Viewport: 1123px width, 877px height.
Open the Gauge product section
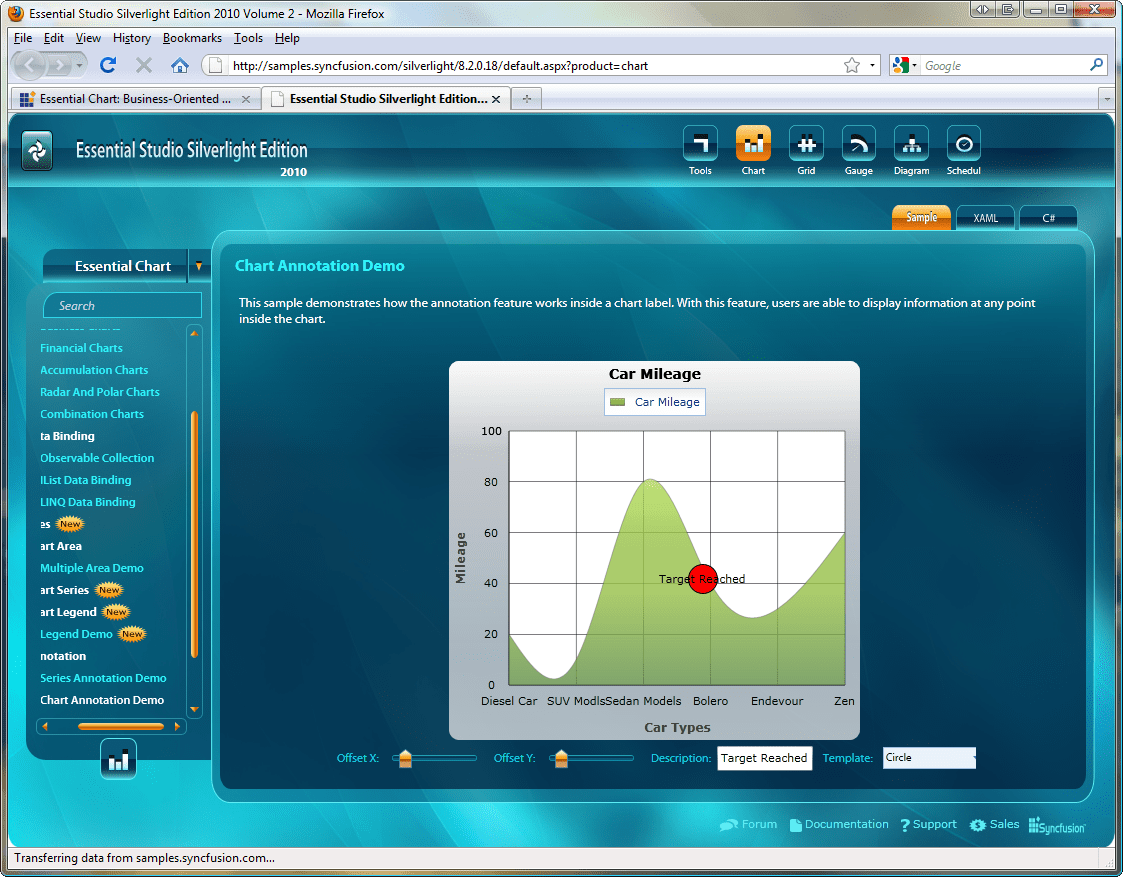tap(858, 144)
